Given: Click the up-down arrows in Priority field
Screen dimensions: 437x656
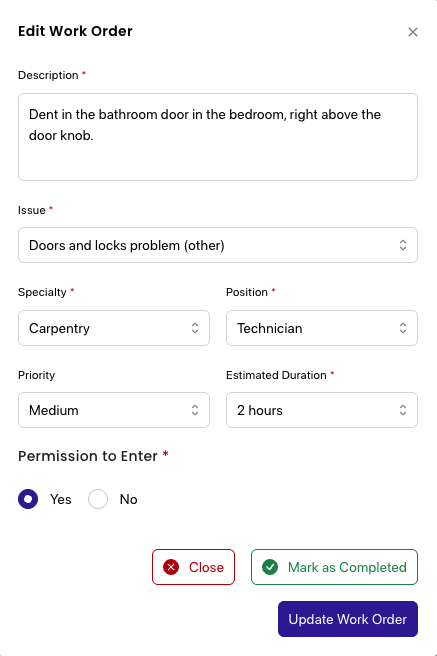Looking at the screenshot, I should 195,410.
